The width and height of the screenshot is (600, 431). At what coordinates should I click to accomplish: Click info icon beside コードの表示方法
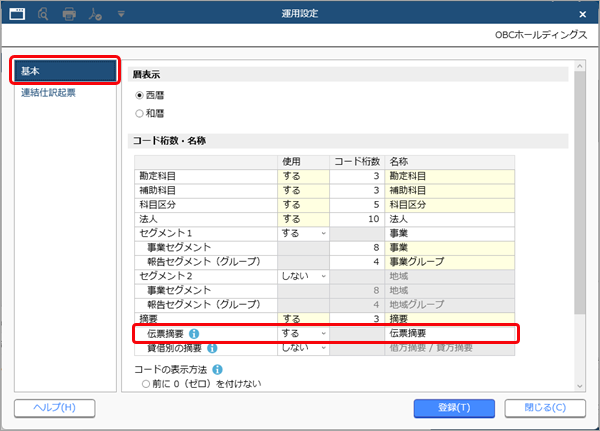point(217,369)
